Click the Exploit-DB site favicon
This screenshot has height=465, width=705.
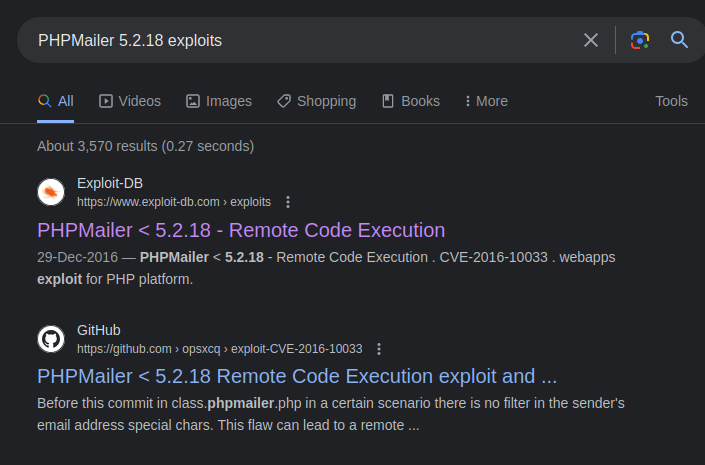point(51,192)
